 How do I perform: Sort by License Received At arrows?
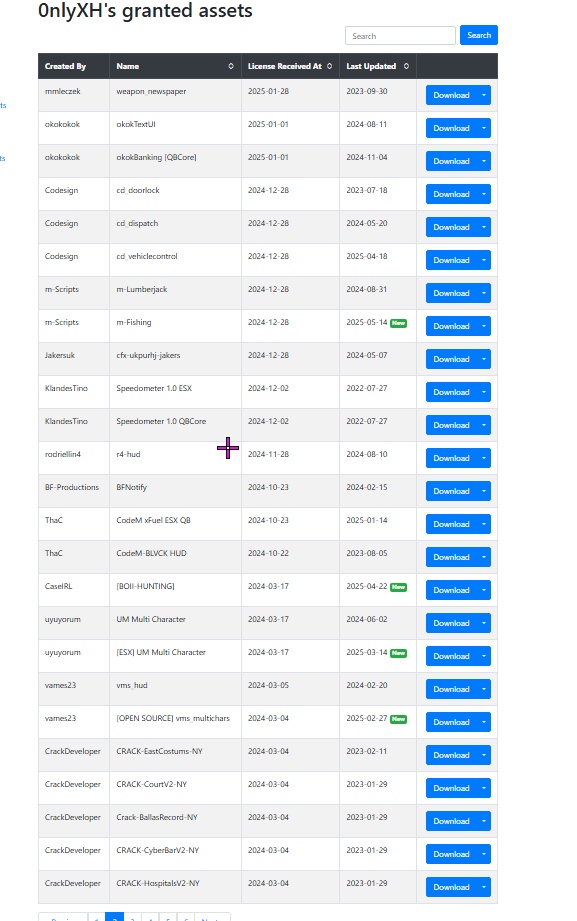[330, 66]
